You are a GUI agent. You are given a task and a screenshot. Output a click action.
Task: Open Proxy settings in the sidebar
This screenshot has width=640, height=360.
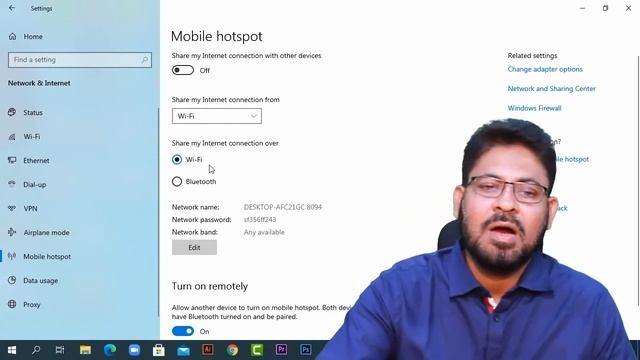click(x=31, y=304)
